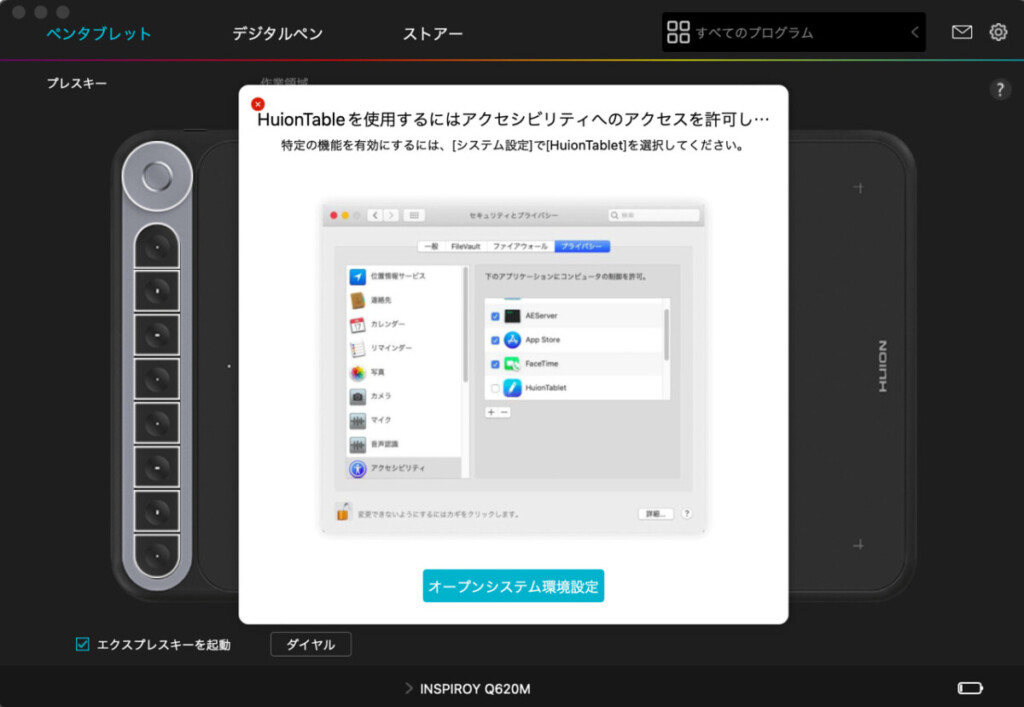Click the instruction text mentioning [システム設定]
The width and height of the screenshot is (1024, 707).
(x=513, y=146)
